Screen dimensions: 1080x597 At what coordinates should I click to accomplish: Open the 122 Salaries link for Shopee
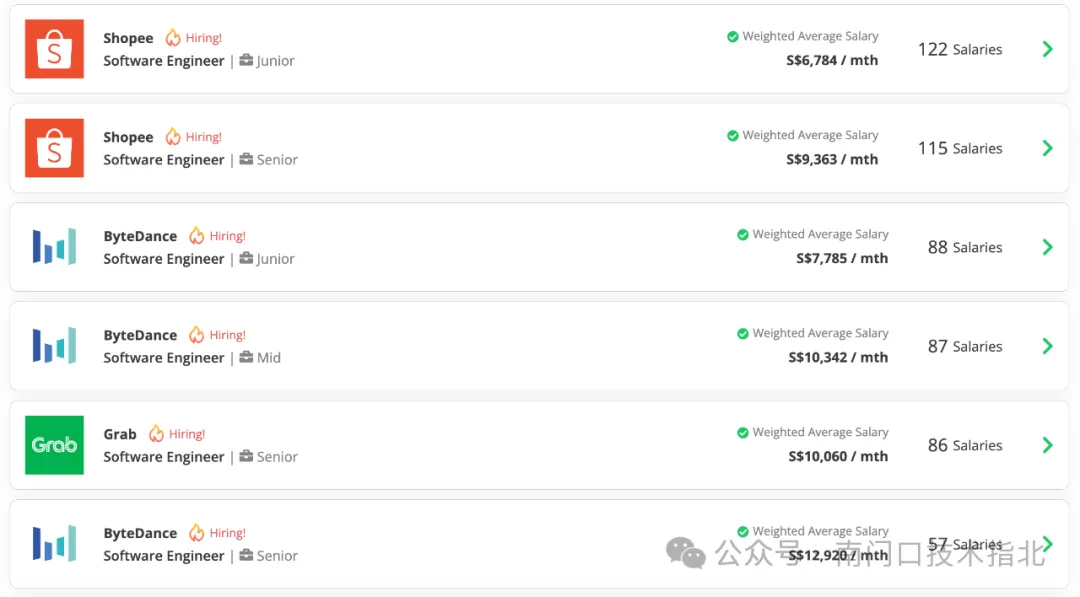click(959, 49)
